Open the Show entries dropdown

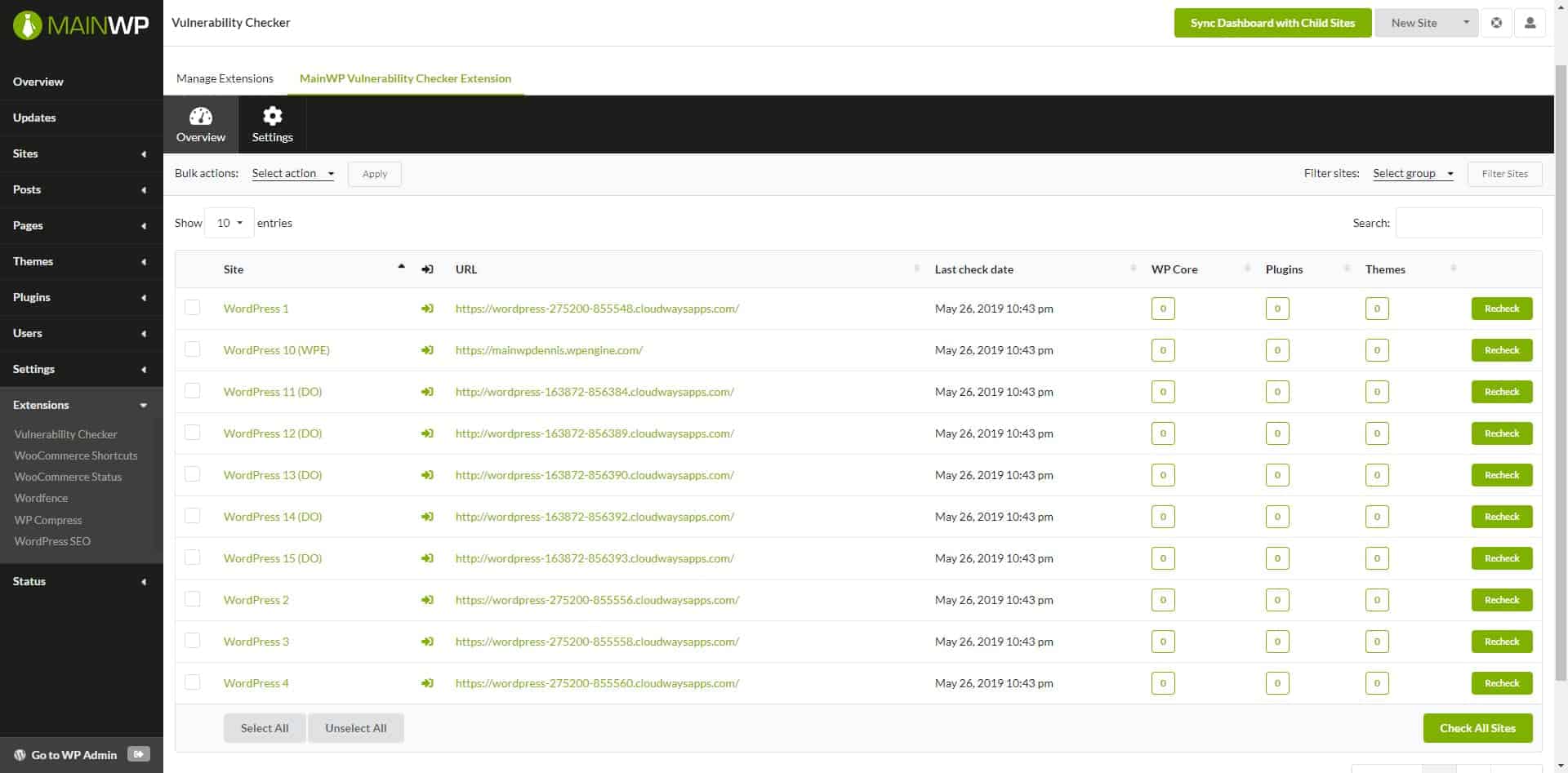point(229,222)
